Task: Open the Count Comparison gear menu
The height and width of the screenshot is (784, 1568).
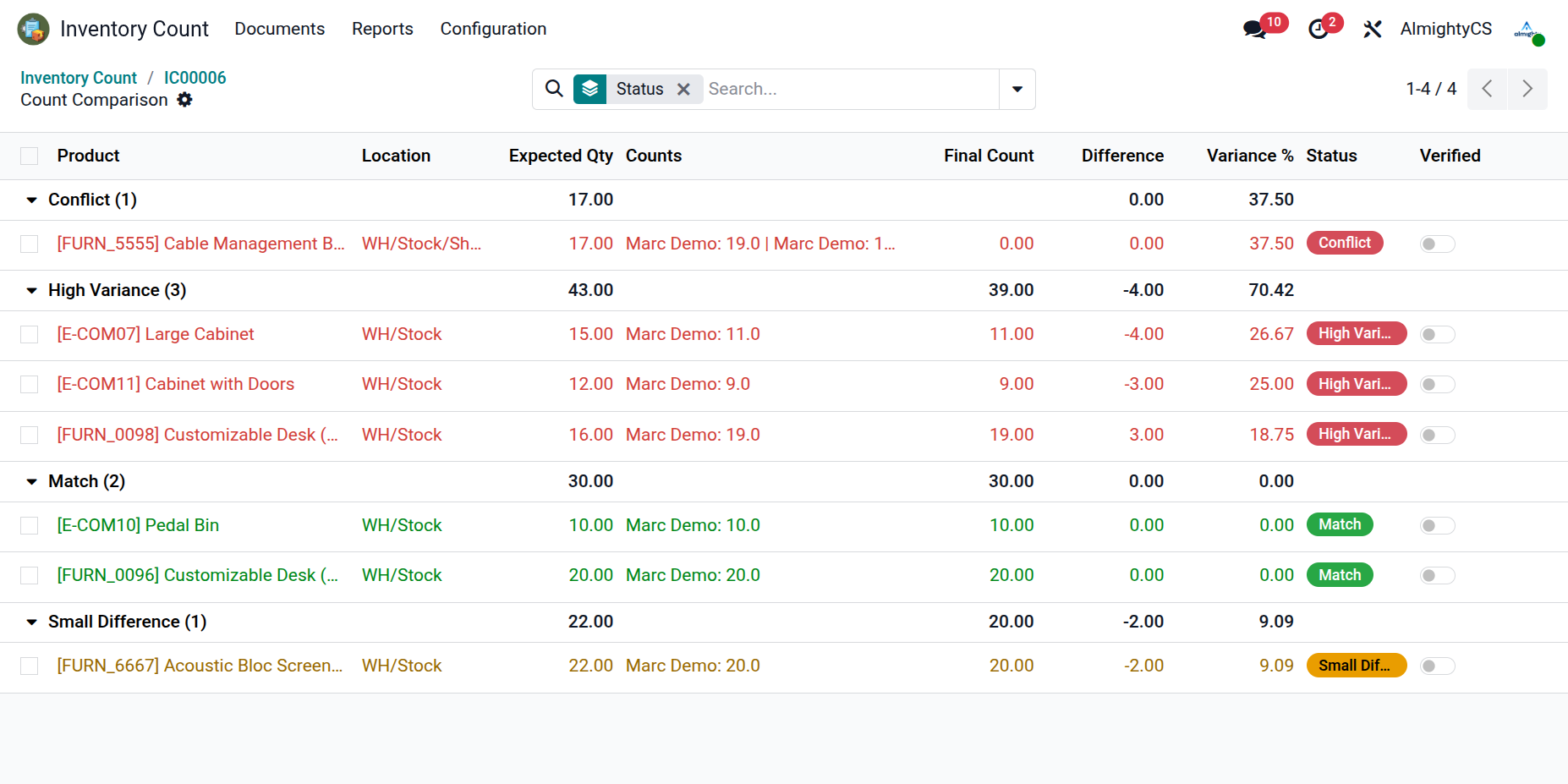Action: 184,100
